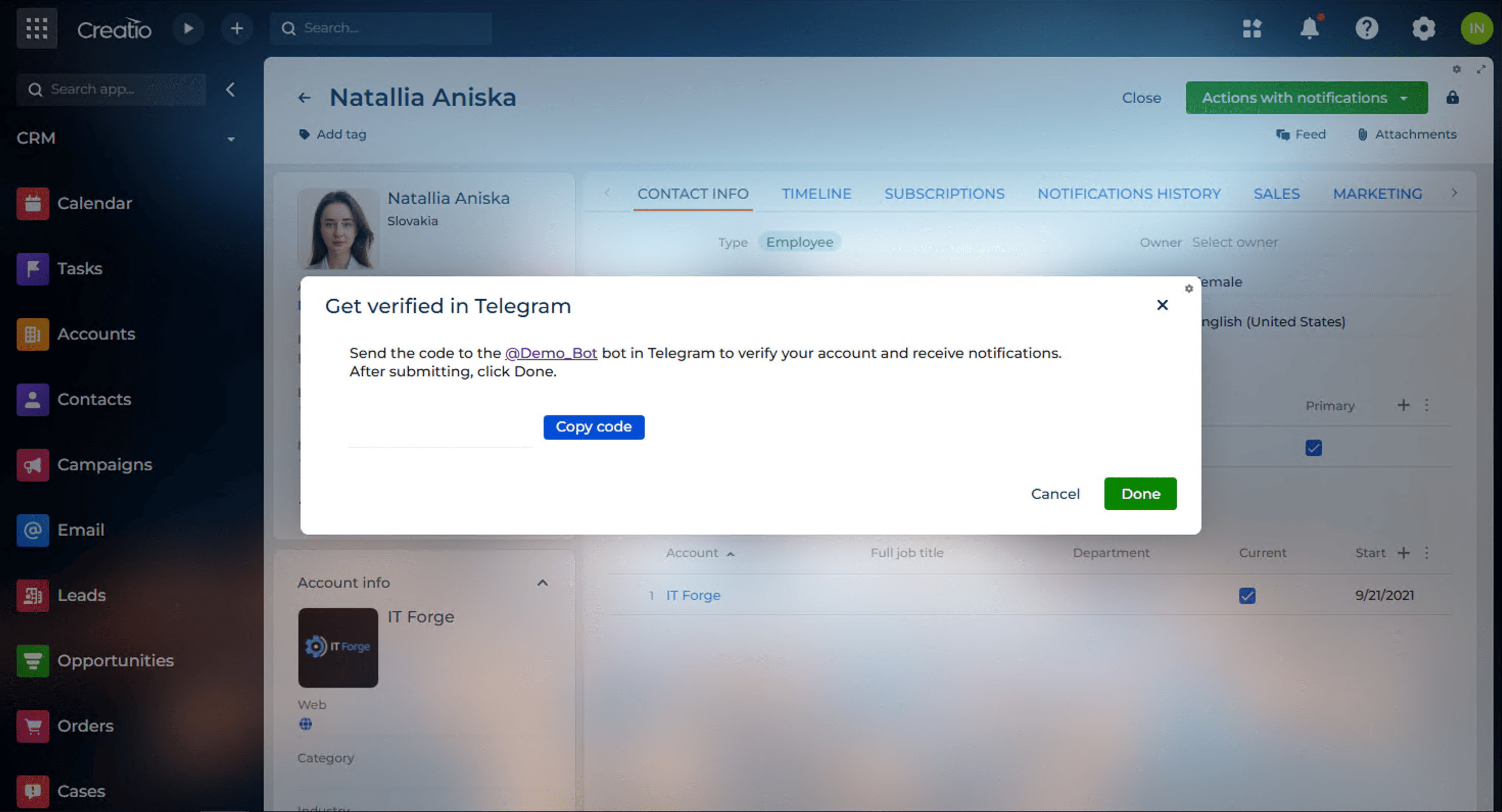
Task: Click the app launcher grid icon
Action: [37, 29]
